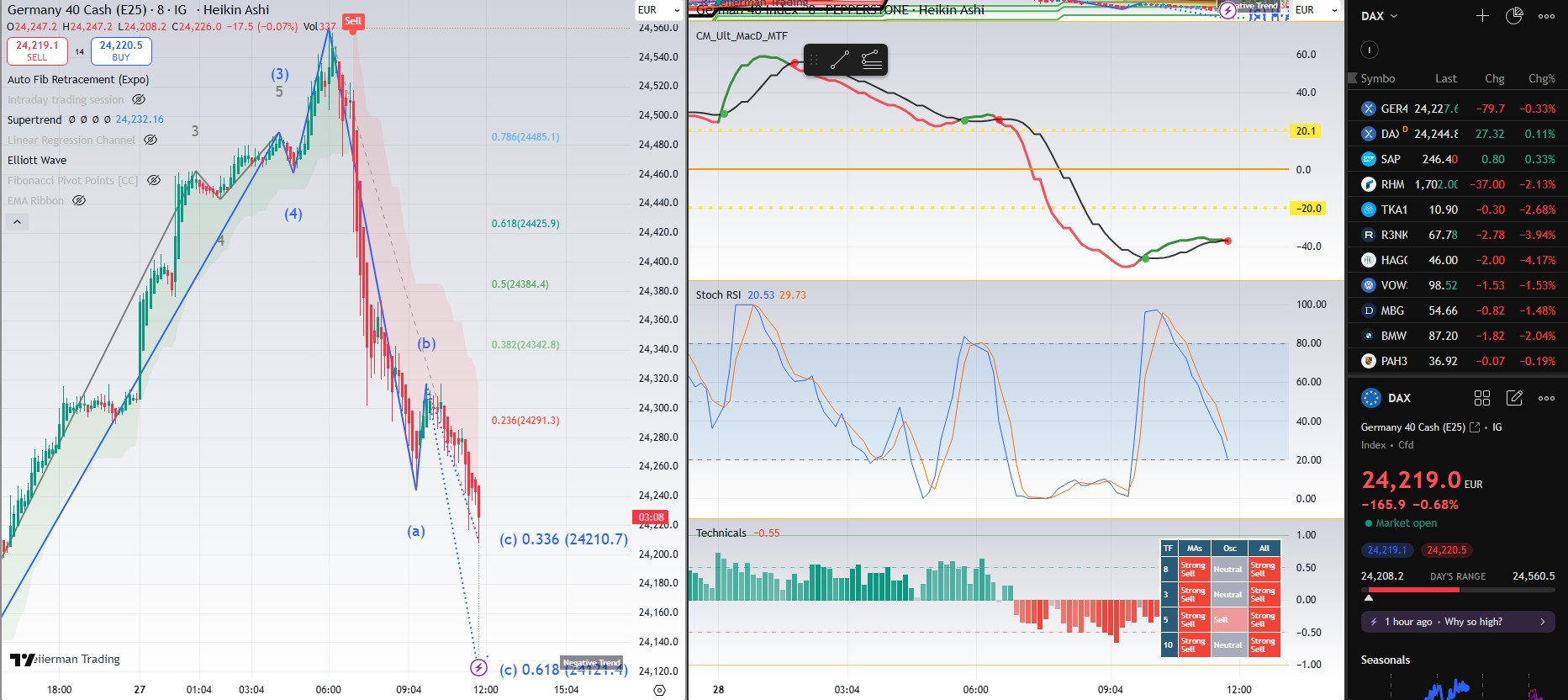This screenshot has height=700, width=1568.
Task: Select the Supertrend indicator legend
Action: (x=34, y=119)
